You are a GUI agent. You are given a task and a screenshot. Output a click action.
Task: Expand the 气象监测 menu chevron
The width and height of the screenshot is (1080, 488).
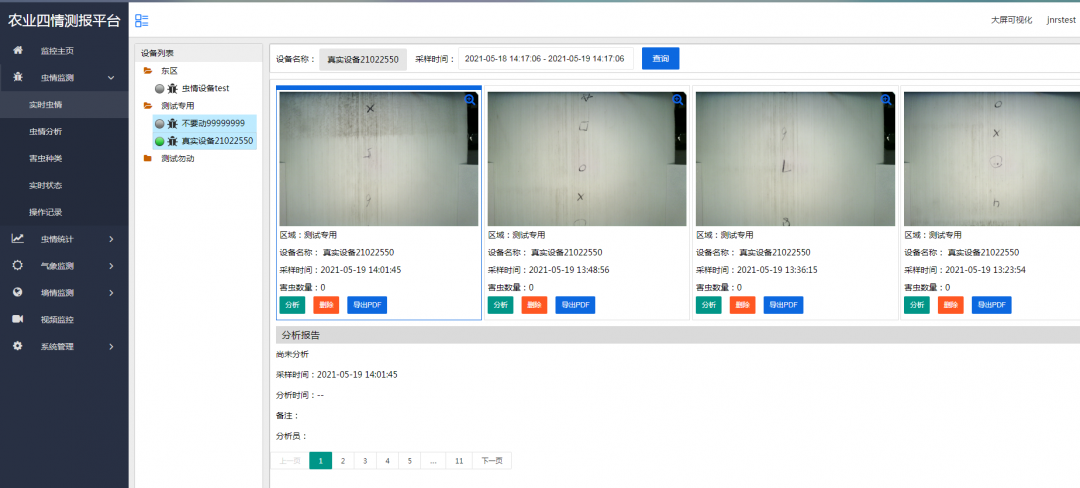[112, 266]
